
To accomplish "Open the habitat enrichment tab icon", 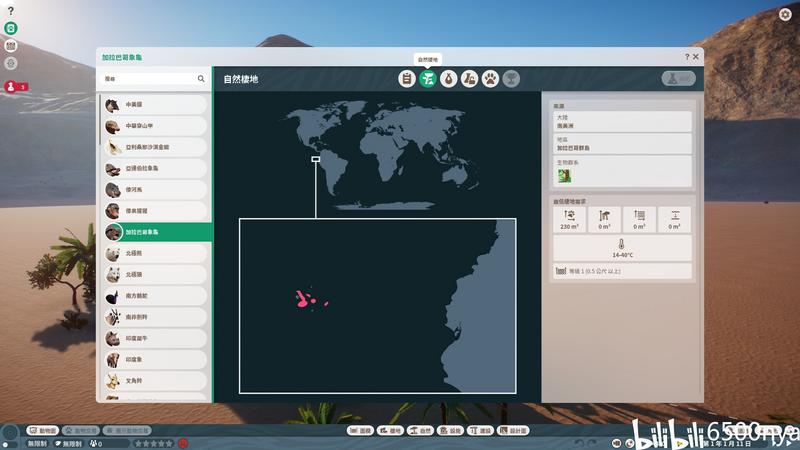I will (x=469, y=79).
